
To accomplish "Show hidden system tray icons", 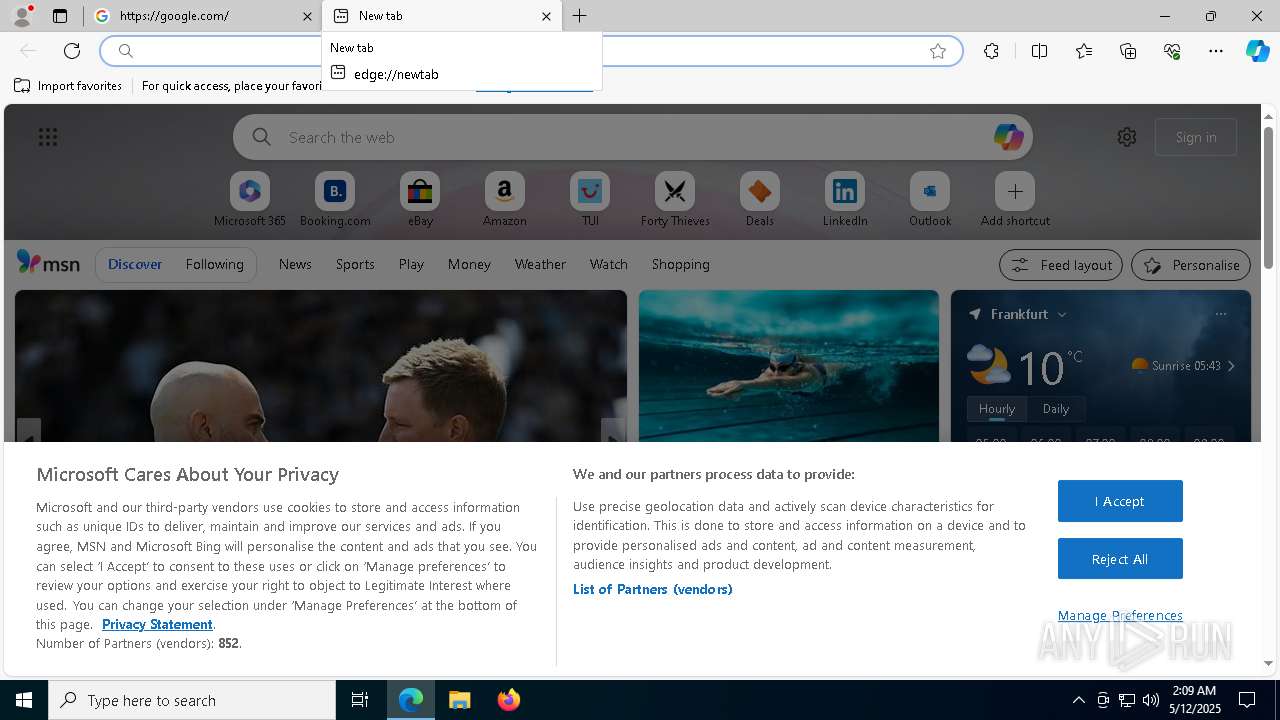I will [1078, 700].
